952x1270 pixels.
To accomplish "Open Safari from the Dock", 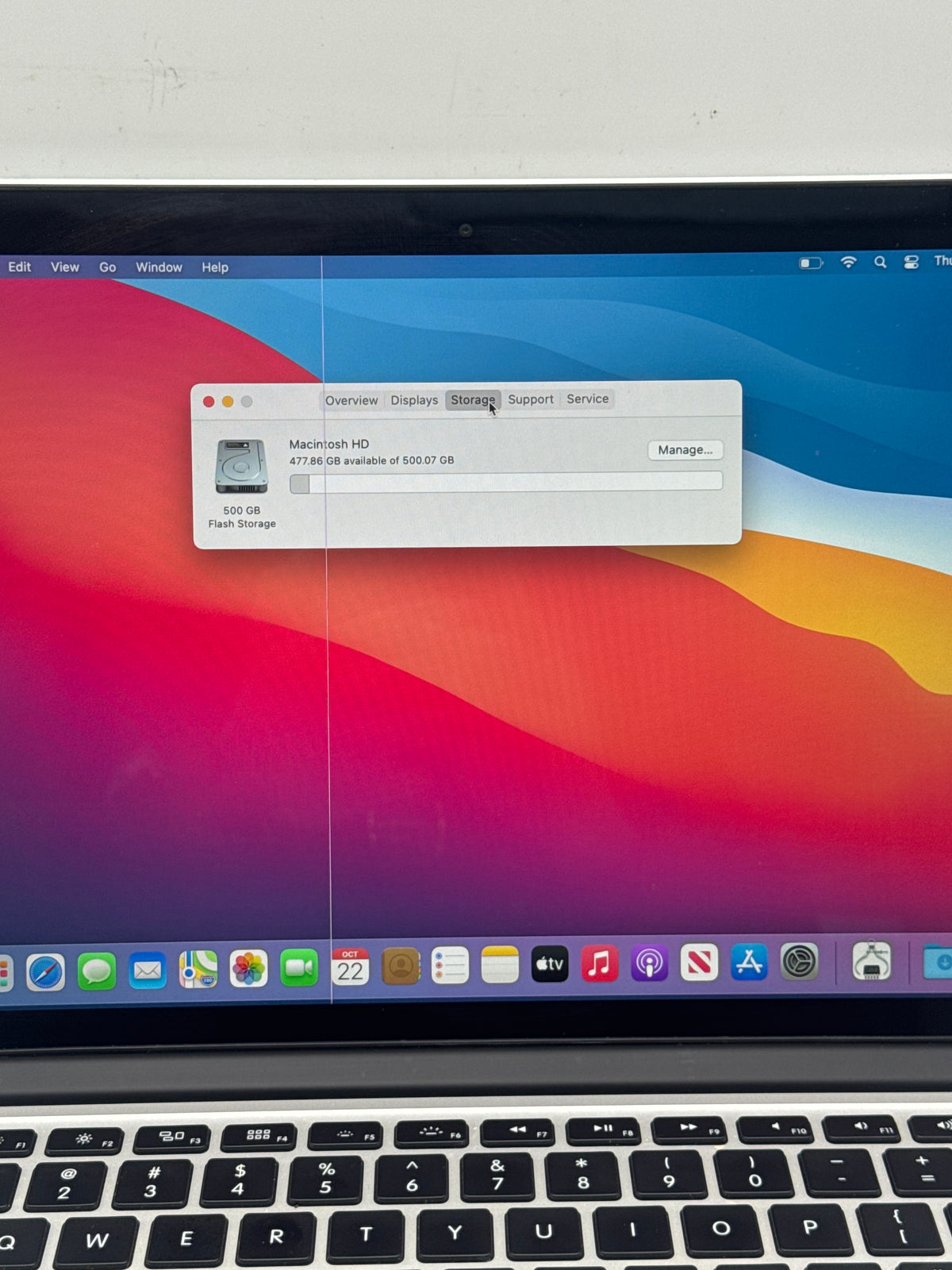I will pyautogui.click(x=45, y=972).
